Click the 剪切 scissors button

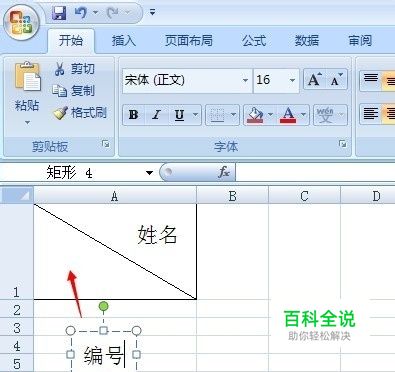point(74,69)
